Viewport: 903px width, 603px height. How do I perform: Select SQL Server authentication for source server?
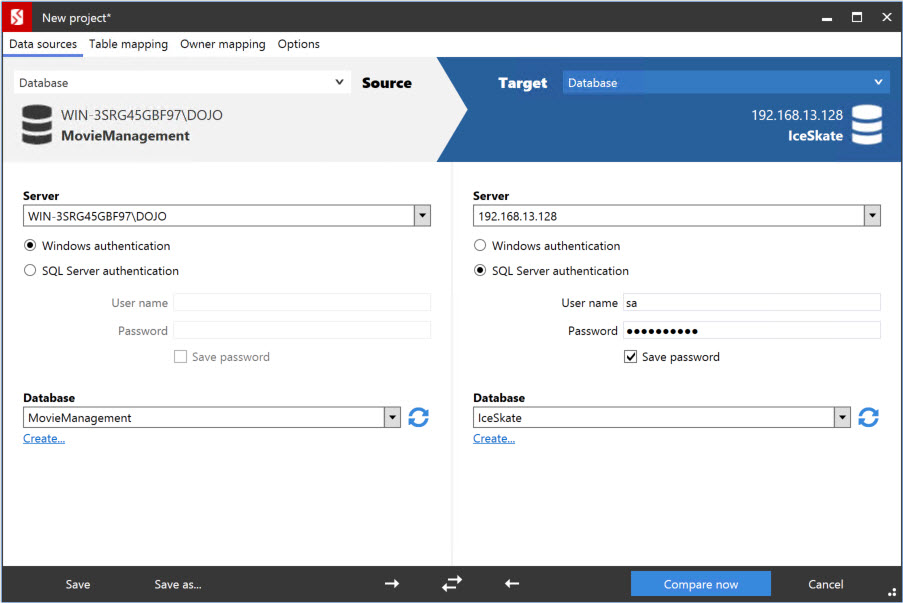point(30,270)
